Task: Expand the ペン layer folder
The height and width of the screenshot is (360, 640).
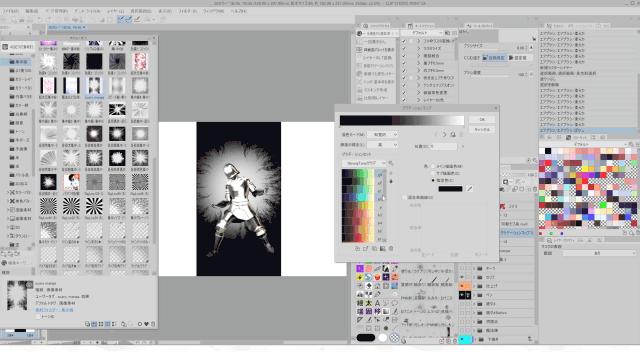Action: [474, 295]
